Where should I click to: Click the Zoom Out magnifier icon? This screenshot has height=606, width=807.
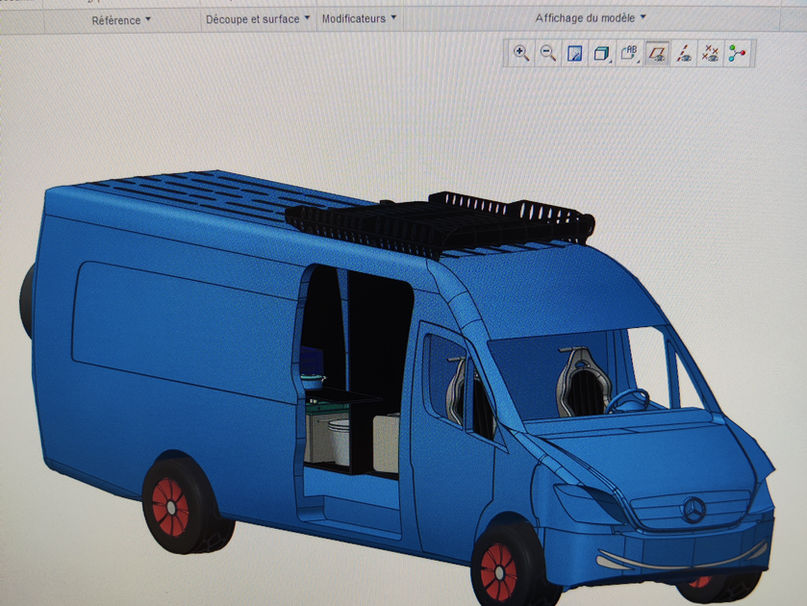point(548,53)
